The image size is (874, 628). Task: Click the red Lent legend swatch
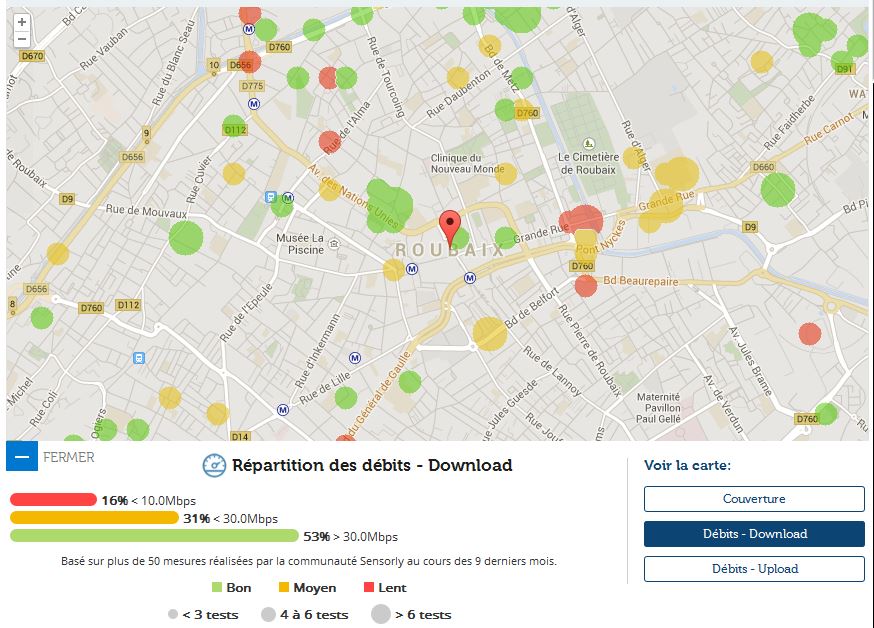pyautogui.click(x=368, y=588)
